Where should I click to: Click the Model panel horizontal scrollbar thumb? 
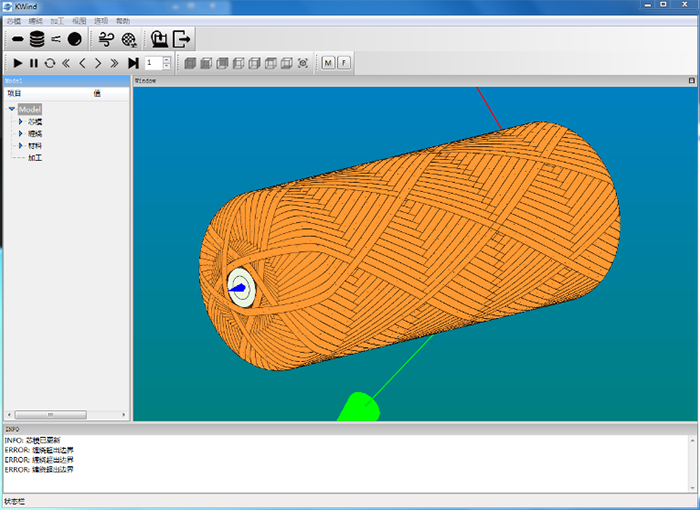pos(50,415)
